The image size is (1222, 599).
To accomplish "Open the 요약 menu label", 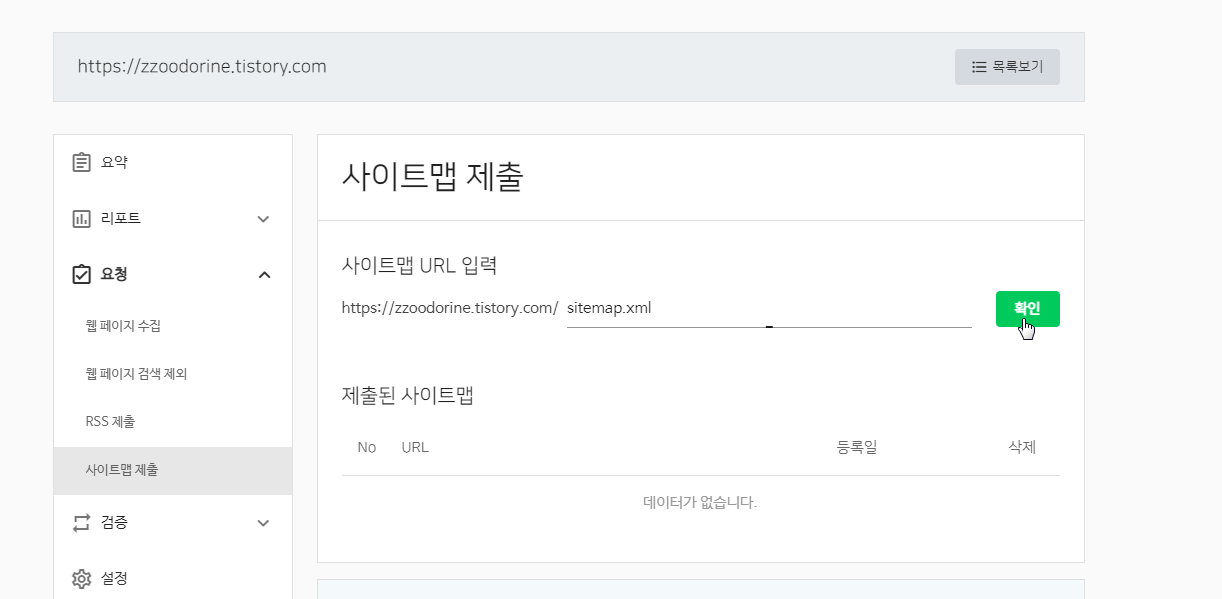I will 114,162.
